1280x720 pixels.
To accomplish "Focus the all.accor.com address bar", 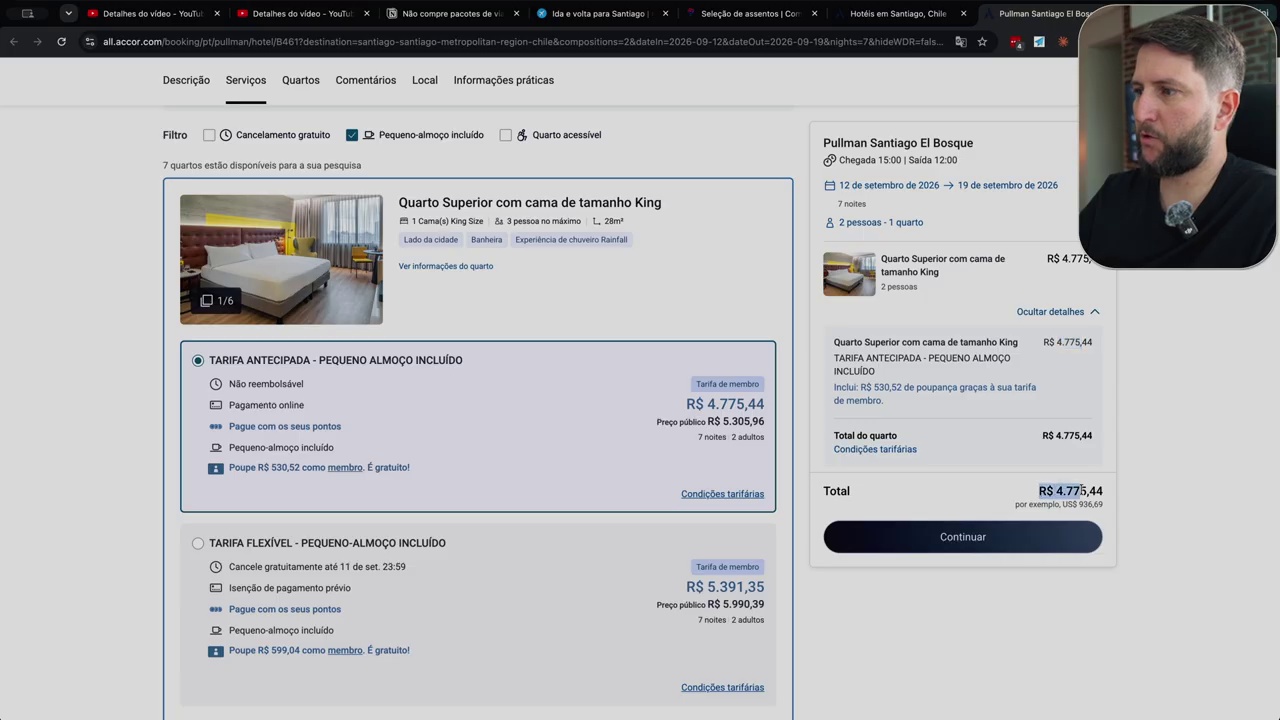I will 522,42.
